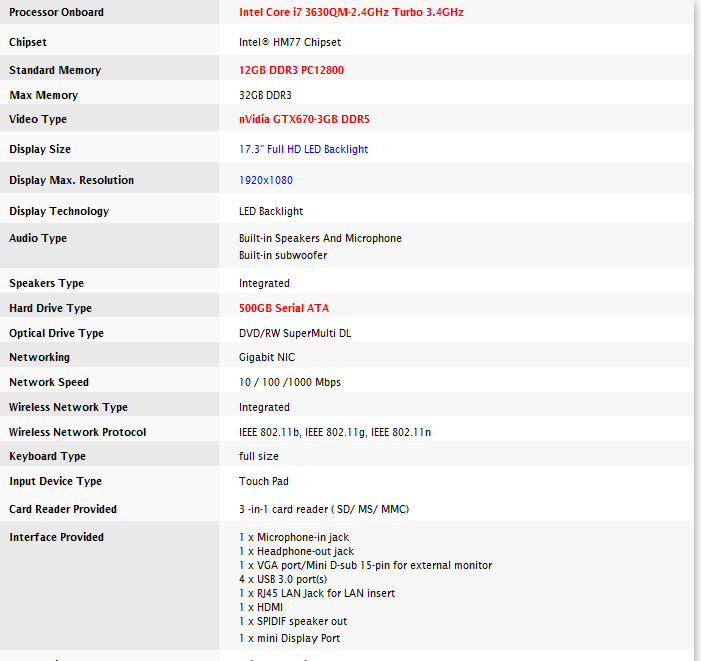Select 'Integrated' value for Speakers Type
Screen dimensions: 701x661
tap(264, 283)
